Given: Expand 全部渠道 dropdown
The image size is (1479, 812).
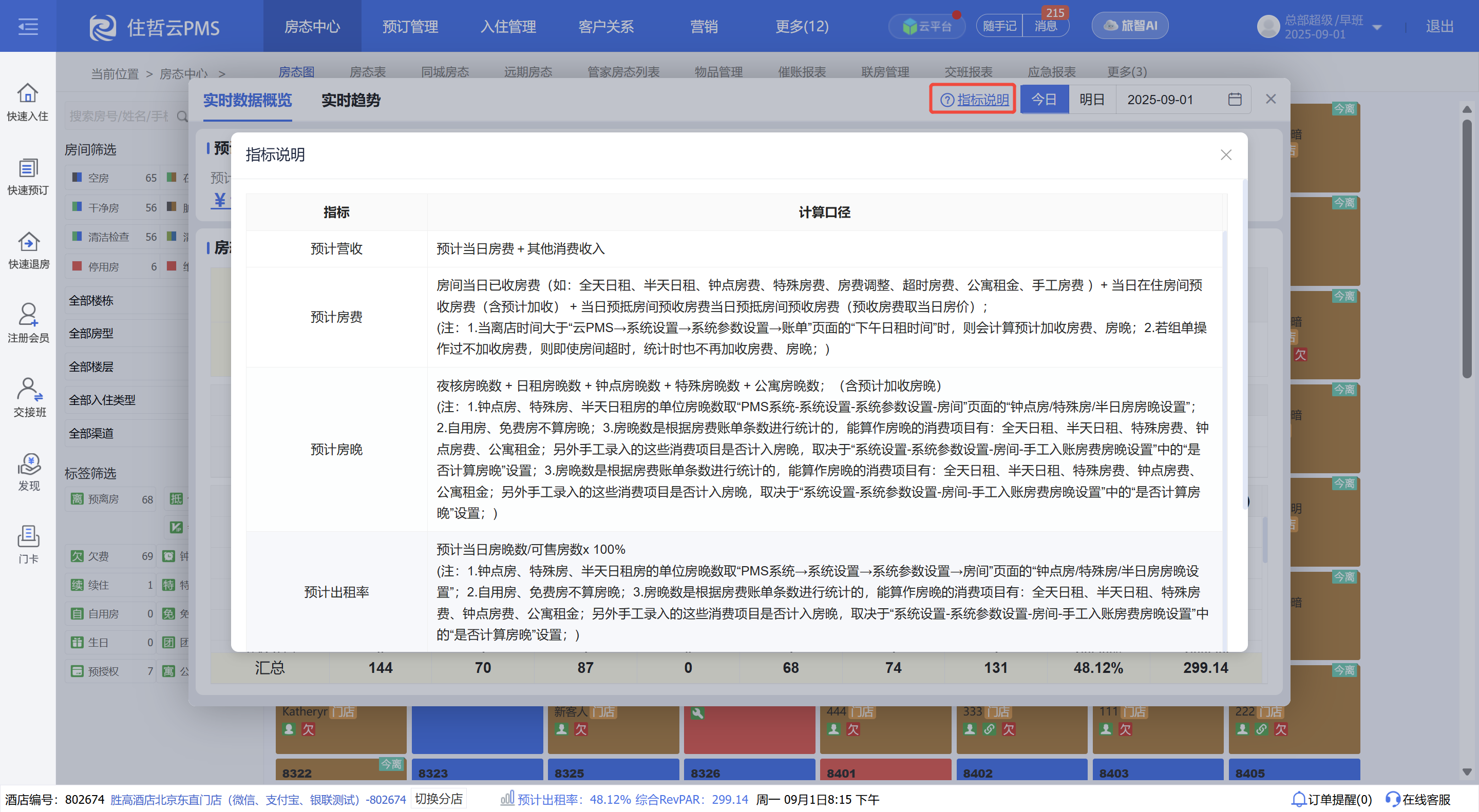Looking at the screenshot, I should pos(126,433).
